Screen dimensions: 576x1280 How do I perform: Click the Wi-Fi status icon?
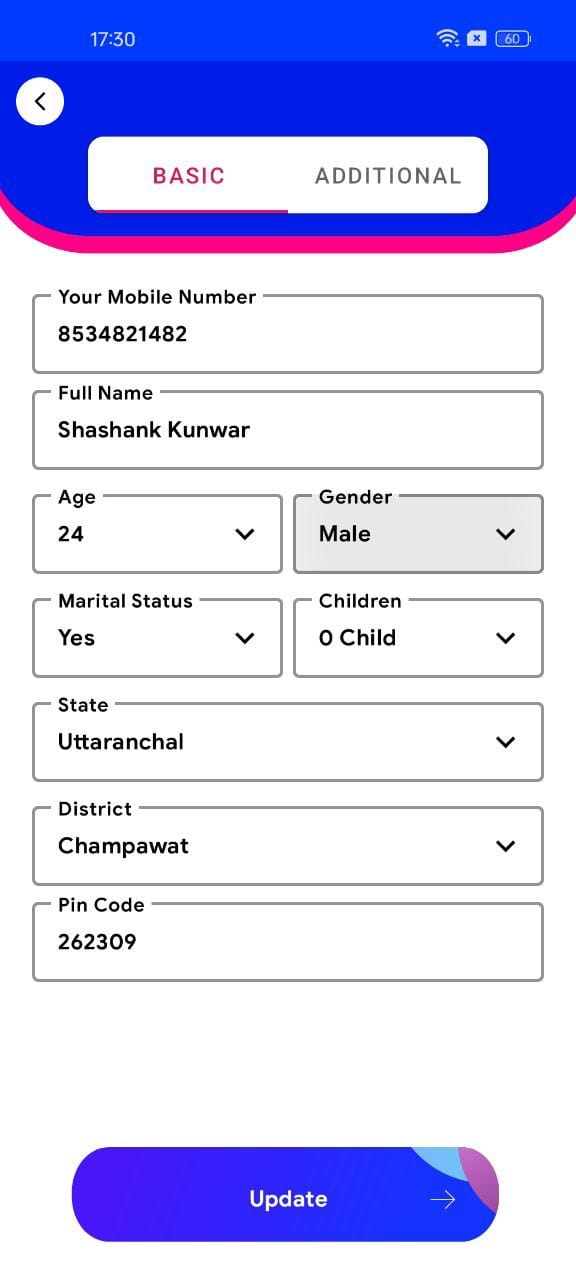pos(447,39)
